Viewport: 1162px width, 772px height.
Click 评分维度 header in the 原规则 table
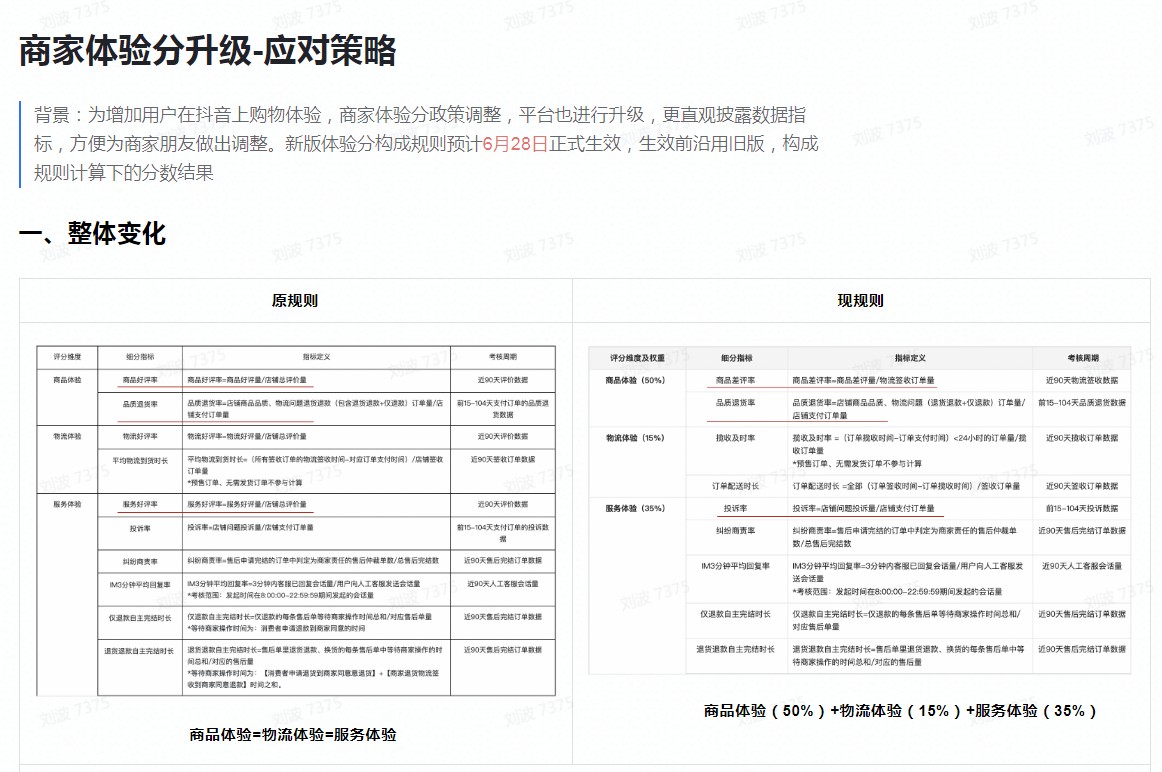pyautogui.click(x=67, y=357)
